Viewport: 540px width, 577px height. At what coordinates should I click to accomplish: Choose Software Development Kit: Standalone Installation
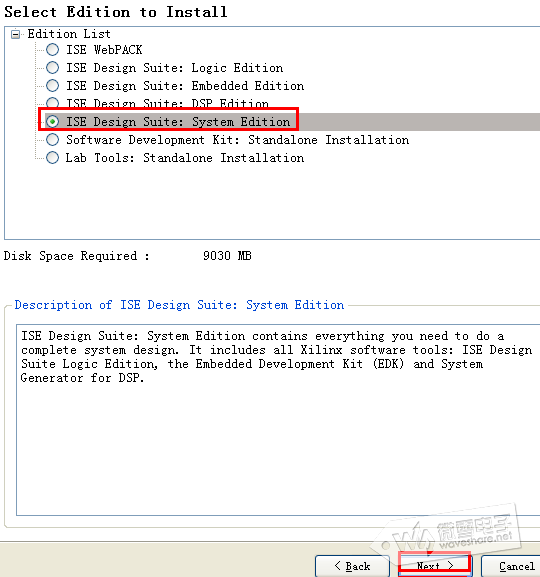[52, 139]
